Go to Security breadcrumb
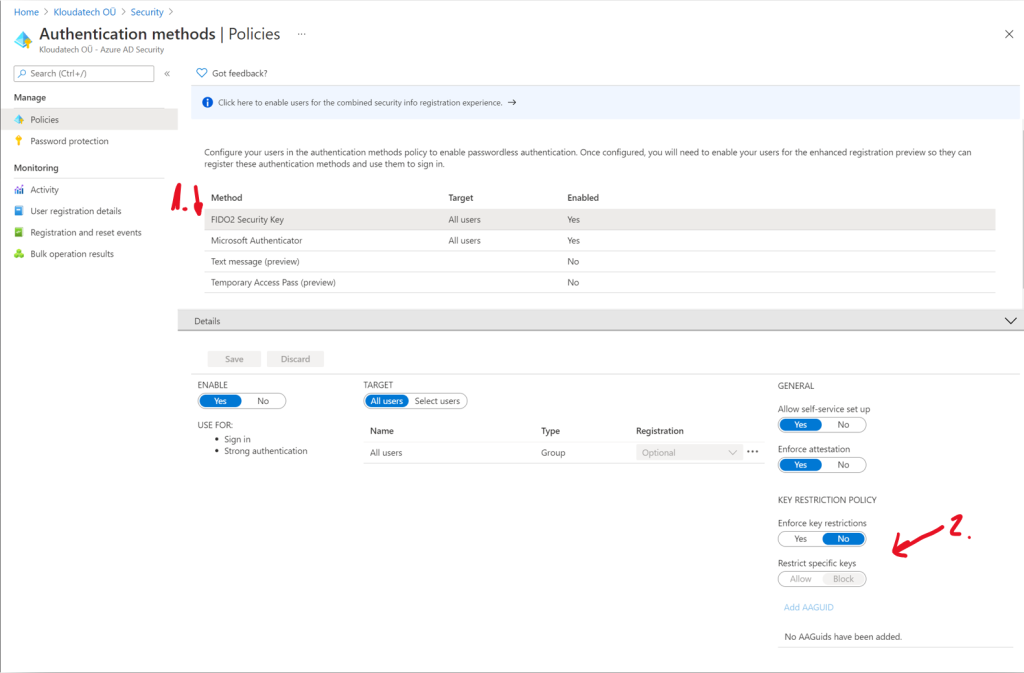Viewport: 1024px width, 673px height. (x=147, y=12)
